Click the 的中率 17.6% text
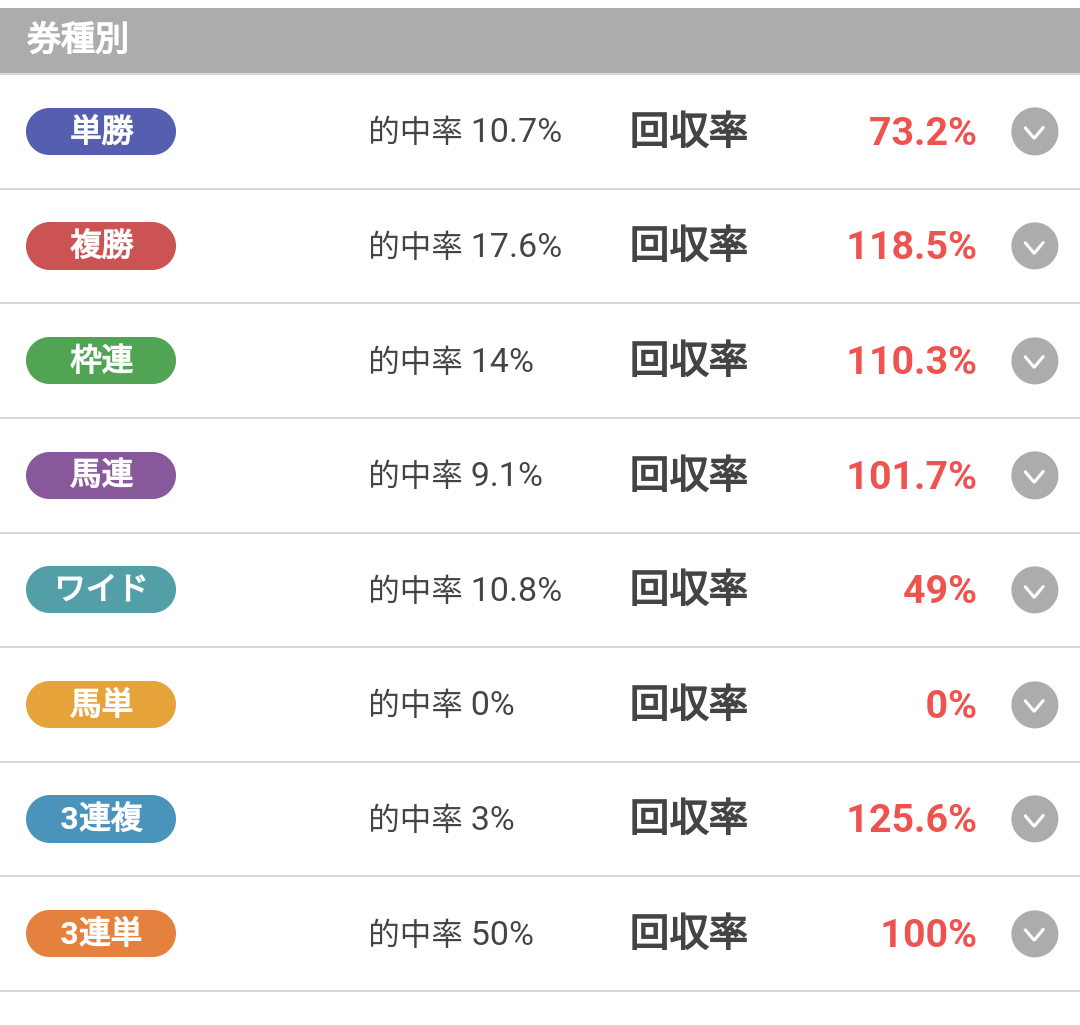This screenshot has width=1080, height=1025. (x=465, y=246)
